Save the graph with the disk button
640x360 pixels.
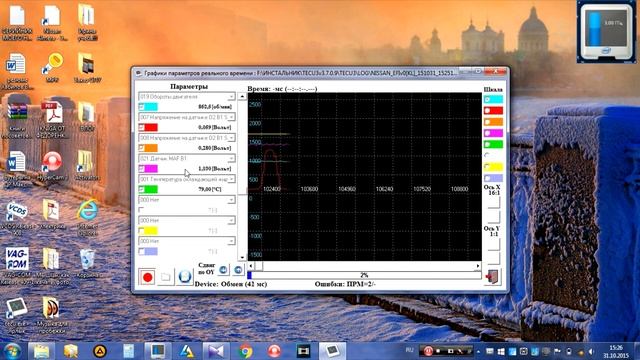[184, 277]
